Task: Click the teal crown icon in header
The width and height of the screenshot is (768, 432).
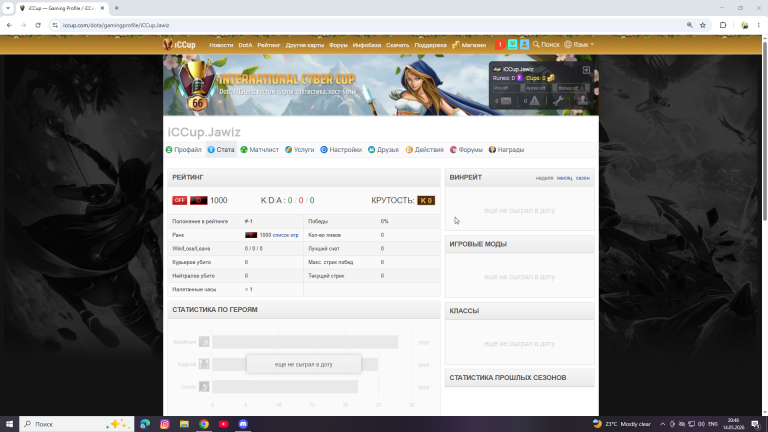Action: pyautogui.click(x=512, y=45)
